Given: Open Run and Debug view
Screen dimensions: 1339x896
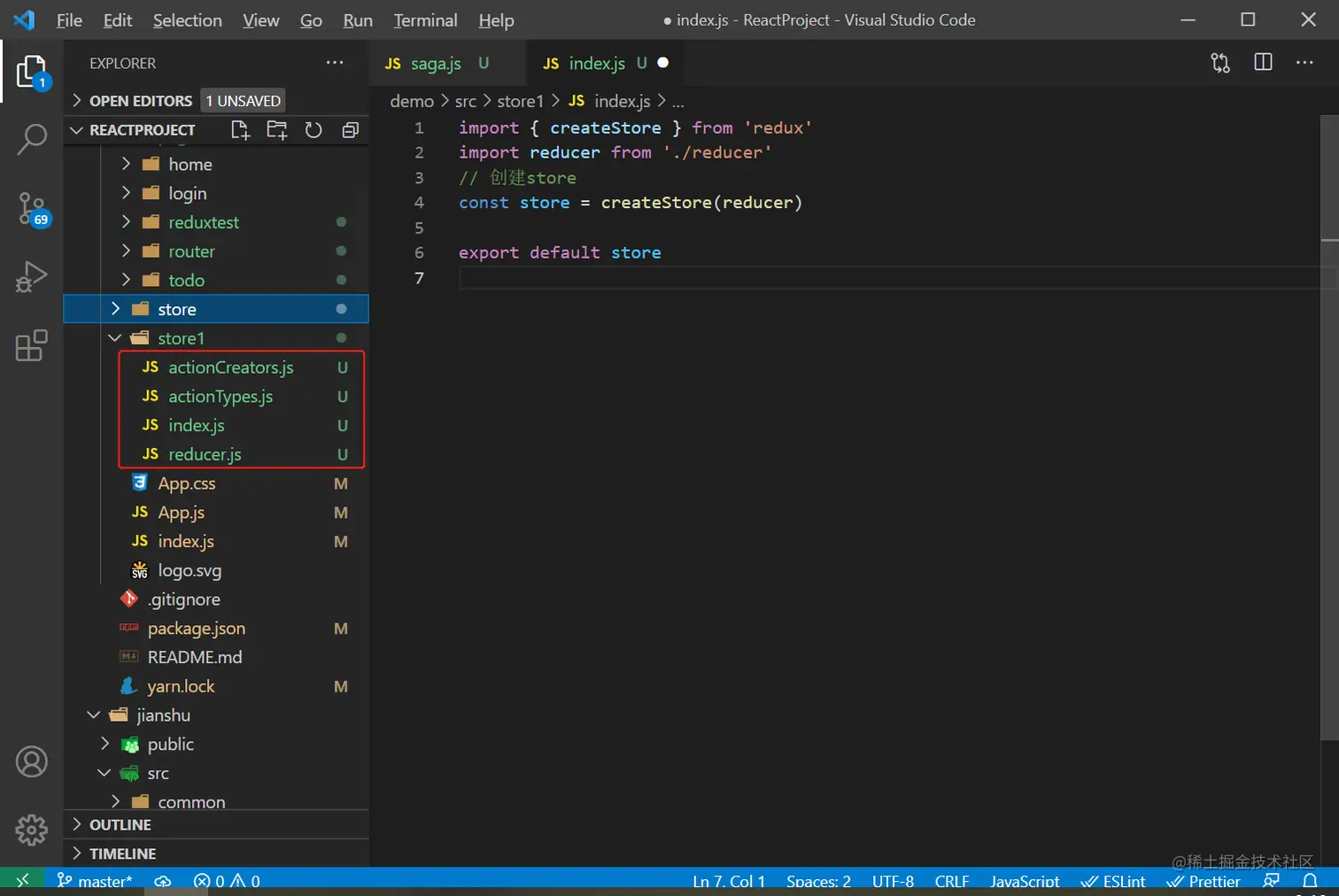Looking at the screenshot, I should click(x=32, y=276).
